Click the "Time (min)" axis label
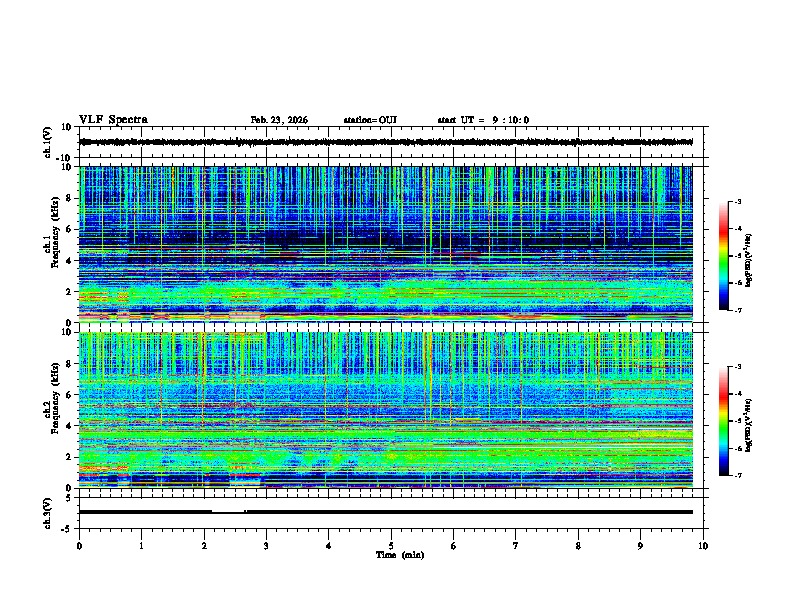The width and height of the screenshot is (792, 612). (x=400, y=555)
